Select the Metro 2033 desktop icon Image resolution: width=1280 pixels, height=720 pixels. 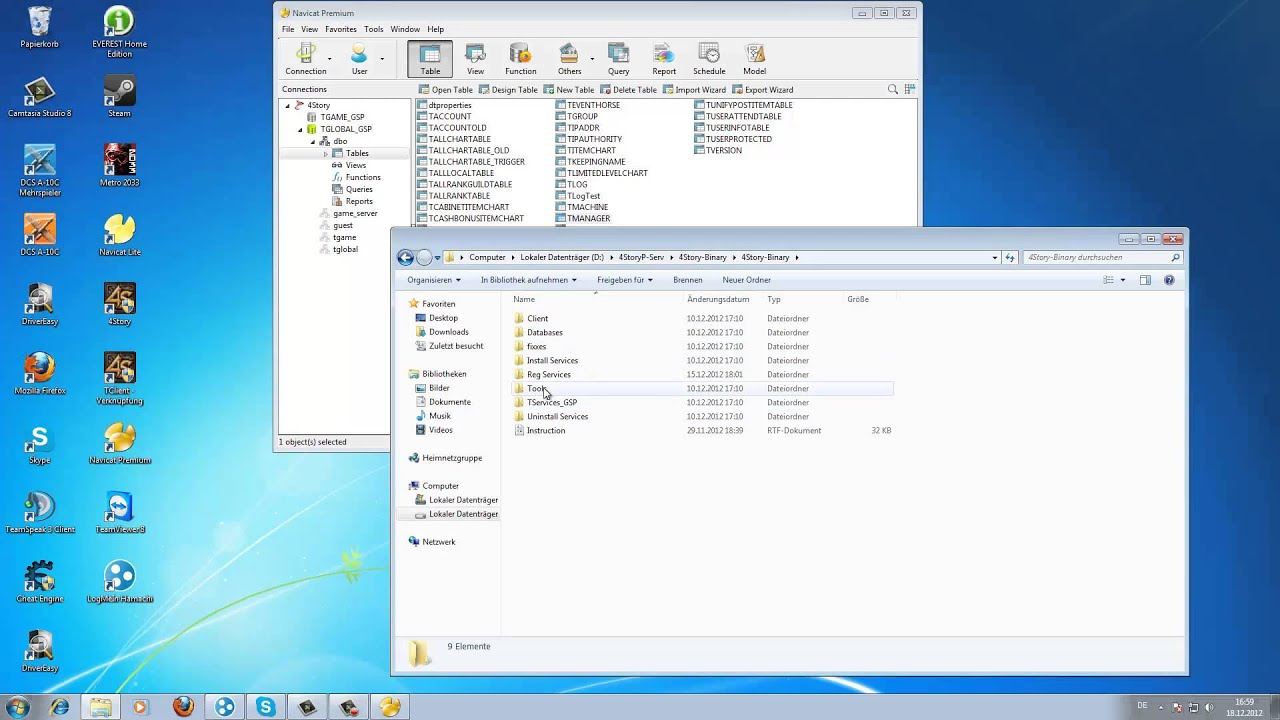coord(119,167)
